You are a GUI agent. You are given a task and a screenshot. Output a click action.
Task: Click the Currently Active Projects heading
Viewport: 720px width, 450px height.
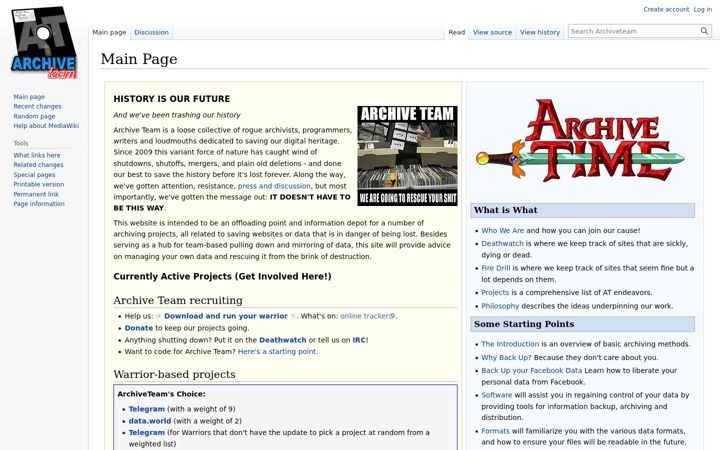click(x=222, y=276)
